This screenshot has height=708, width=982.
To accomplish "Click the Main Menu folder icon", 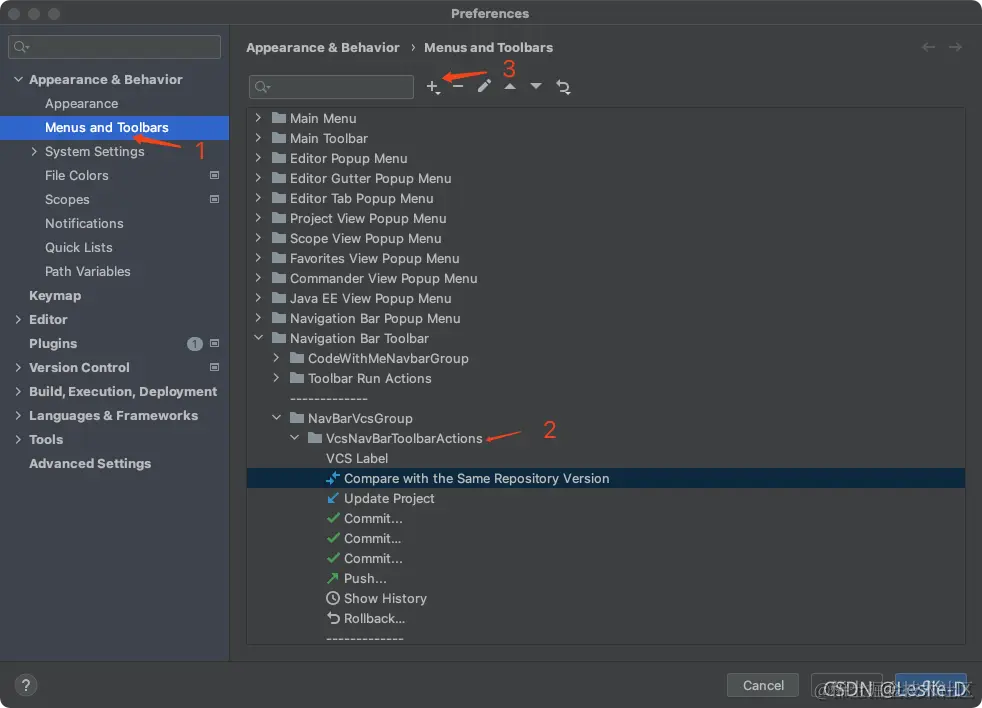I will 279,118.
